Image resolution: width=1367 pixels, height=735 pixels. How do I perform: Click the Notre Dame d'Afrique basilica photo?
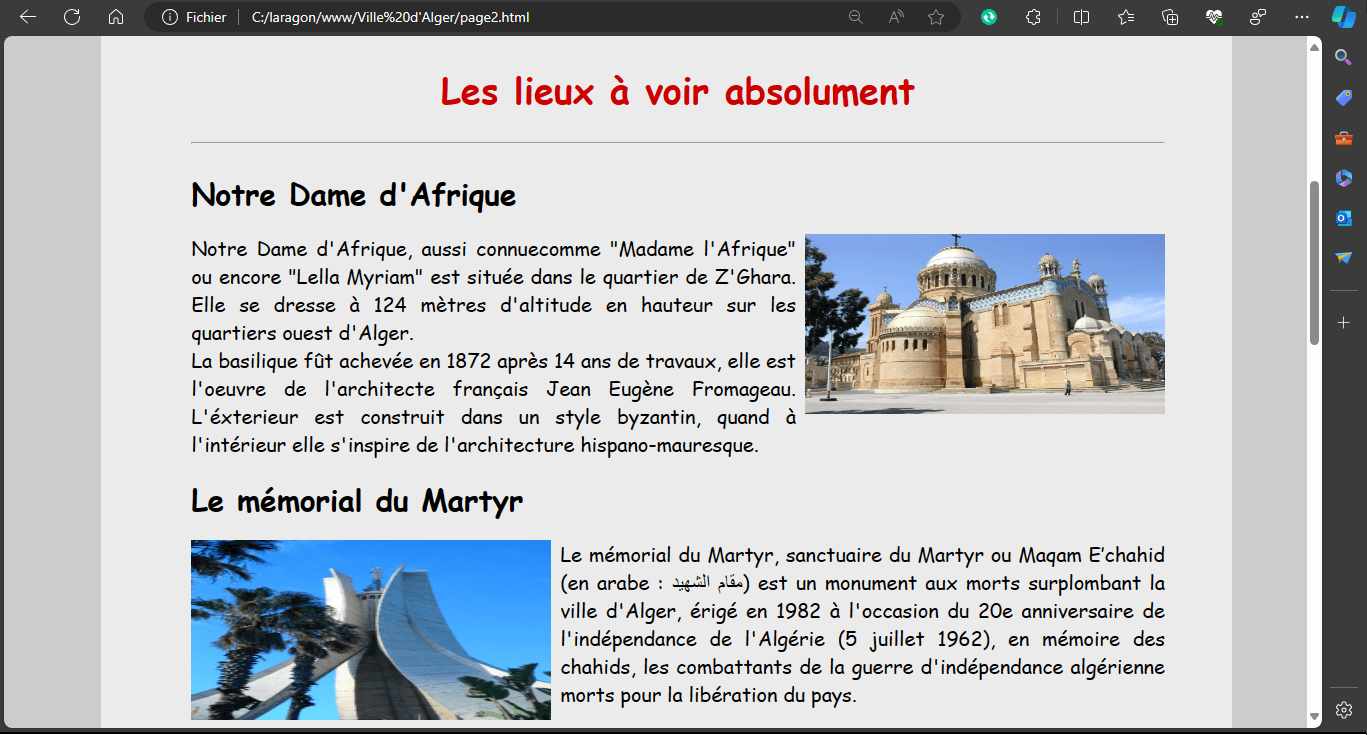(985, 324)
